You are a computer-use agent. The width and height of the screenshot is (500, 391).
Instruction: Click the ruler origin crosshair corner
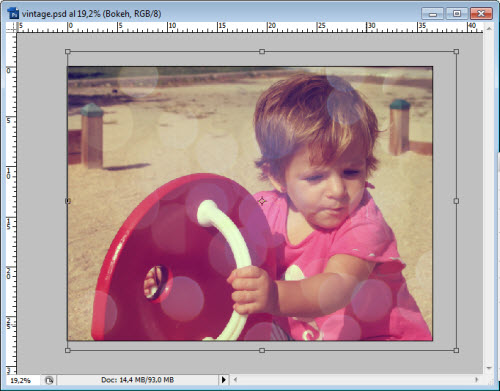[12, 28]
